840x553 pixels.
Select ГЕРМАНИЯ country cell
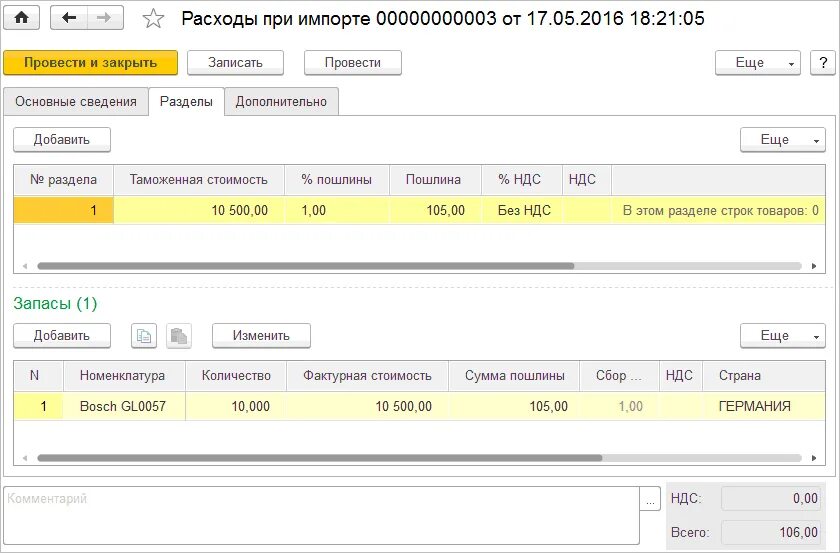[763, 407]
